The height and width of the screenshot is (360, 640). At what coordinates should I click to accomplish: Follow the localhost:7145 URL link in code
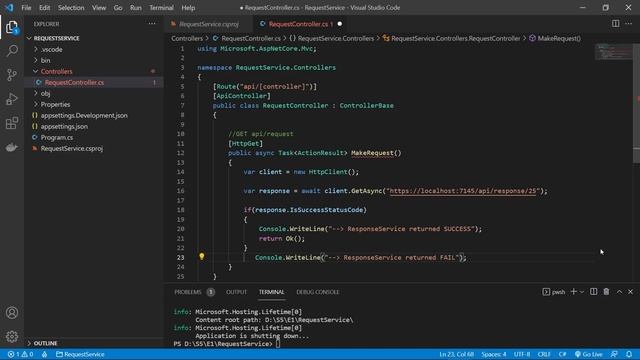click(463, 191)
